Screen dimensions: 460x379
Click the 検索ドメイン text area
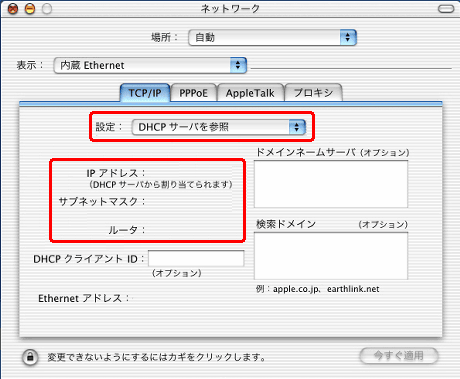331,256
